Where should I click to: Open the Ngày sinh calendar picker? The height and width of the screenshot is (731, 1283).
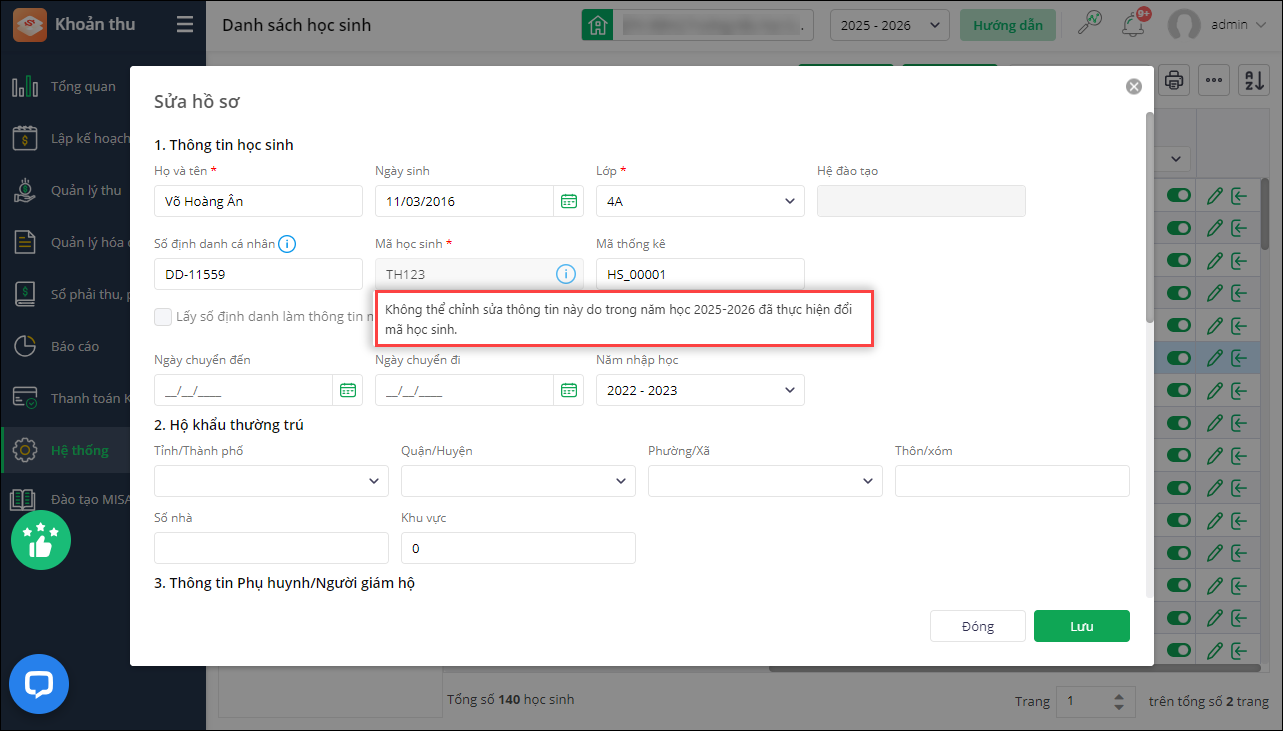point(569,201)
